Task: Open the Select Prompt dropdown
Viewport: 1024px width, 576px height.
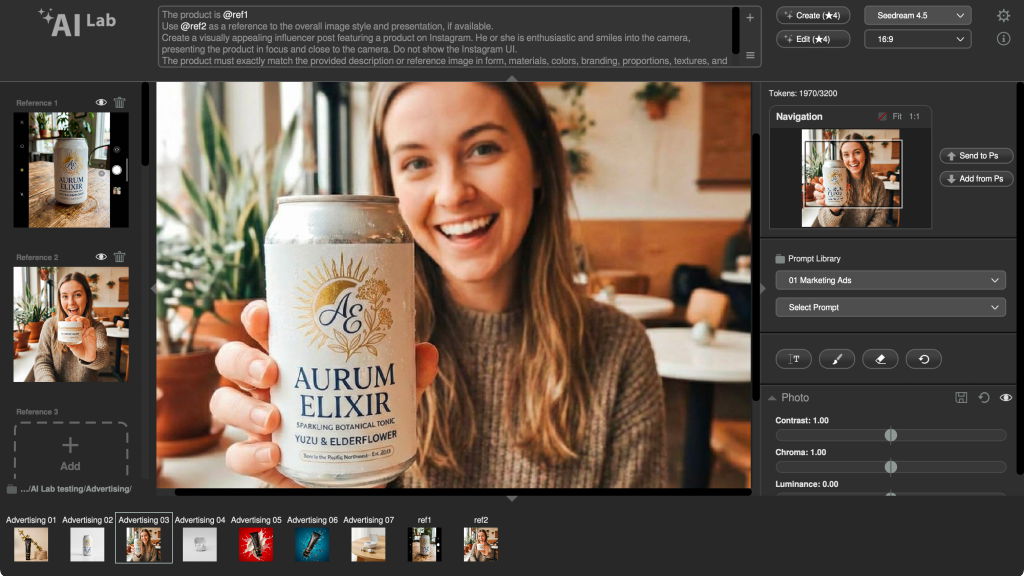Action: click(890, 307)
